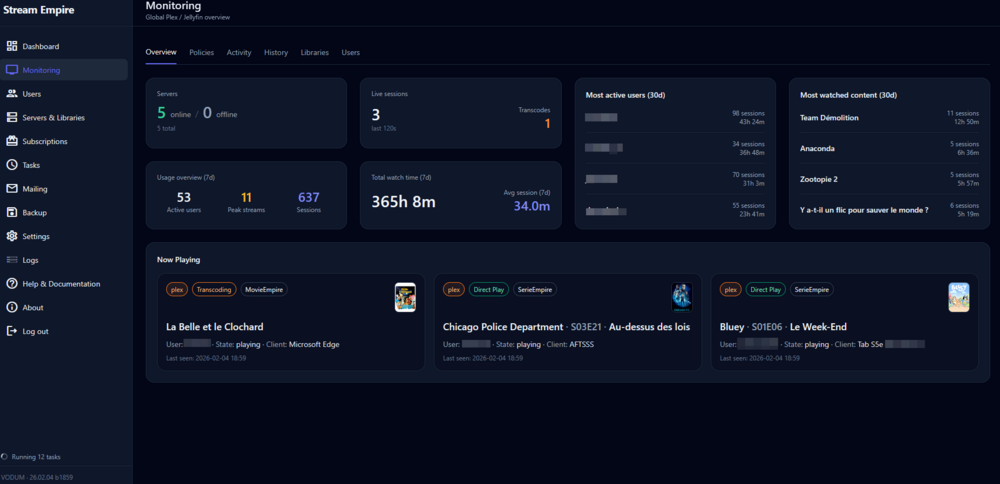Viewport: 1000px width, 484px height.
Task: Switch to the Libraries tab
Action: pos(315,52)
